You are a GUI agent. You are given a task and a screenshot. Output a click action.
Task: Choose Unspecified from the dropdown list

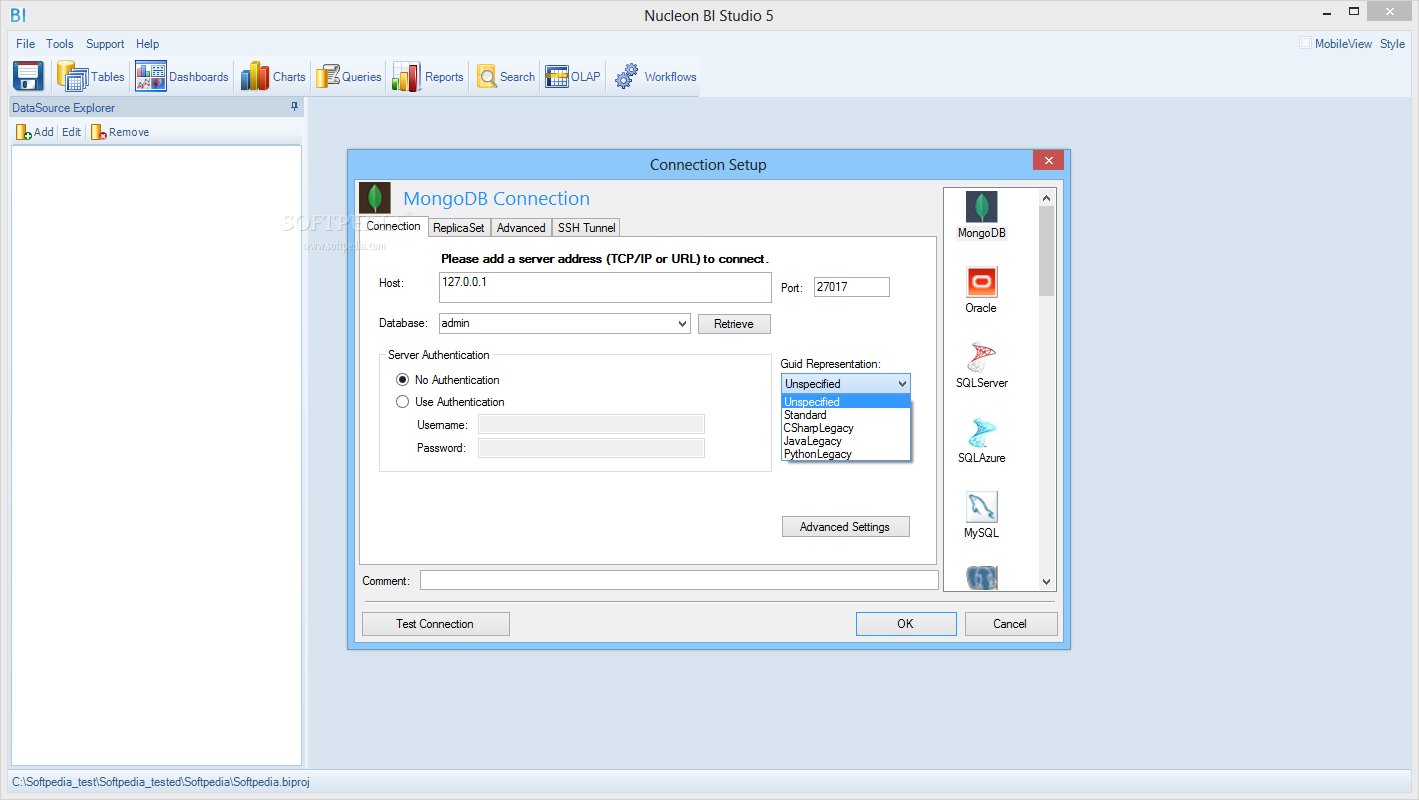[x=846, y=402]
